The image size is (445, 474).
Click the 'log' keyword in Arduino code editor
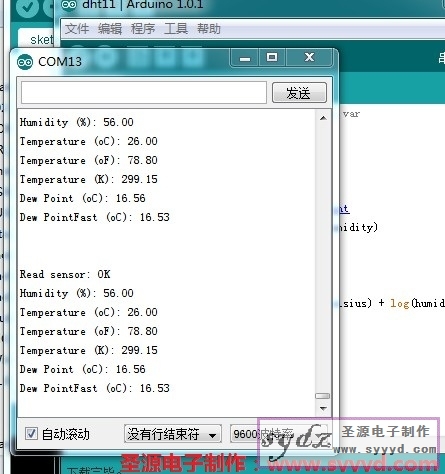pyautogui.click(x=399, y=303)
